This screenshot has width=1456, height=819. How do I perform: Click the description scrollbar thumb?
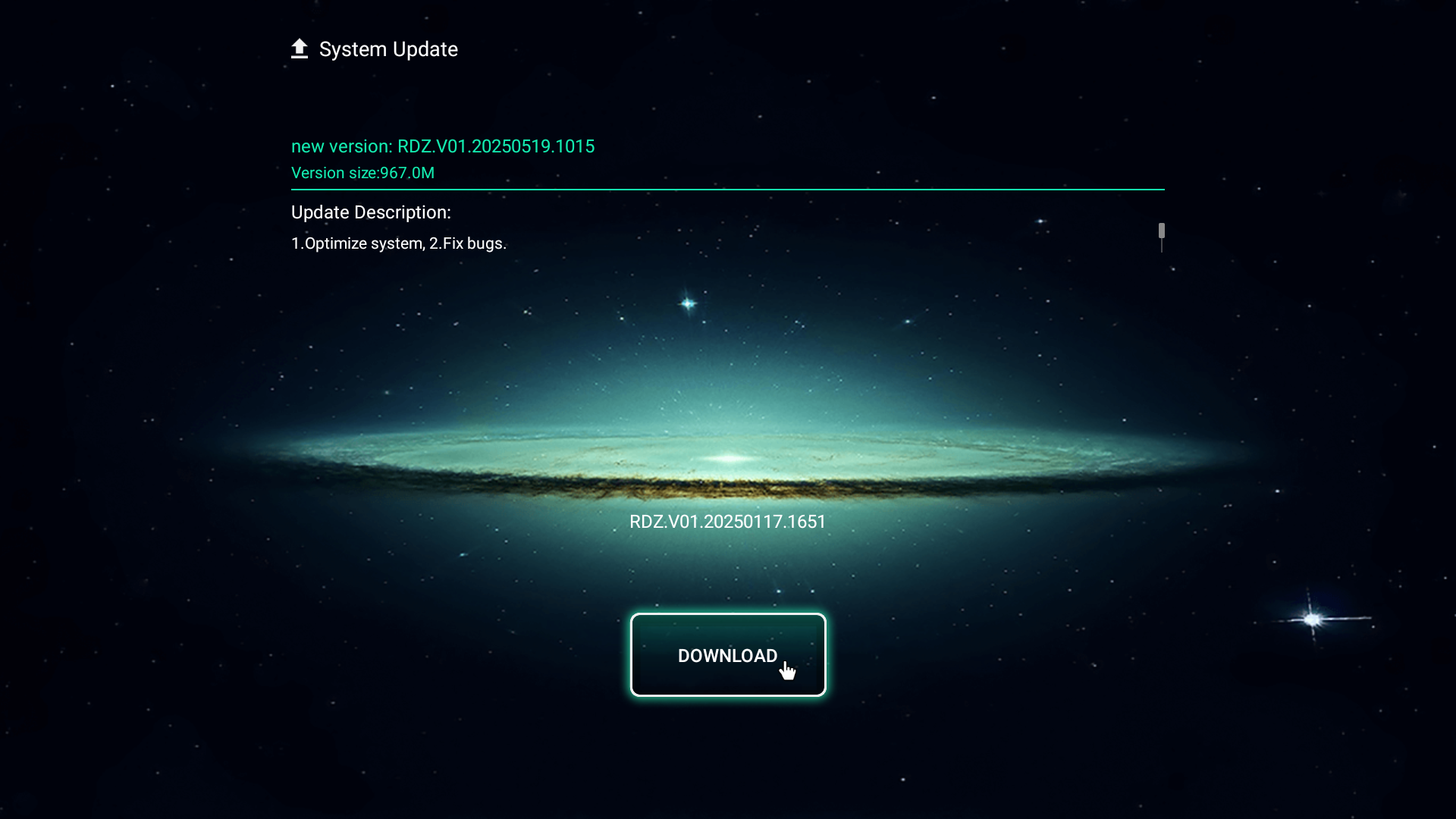point(1161,230)
